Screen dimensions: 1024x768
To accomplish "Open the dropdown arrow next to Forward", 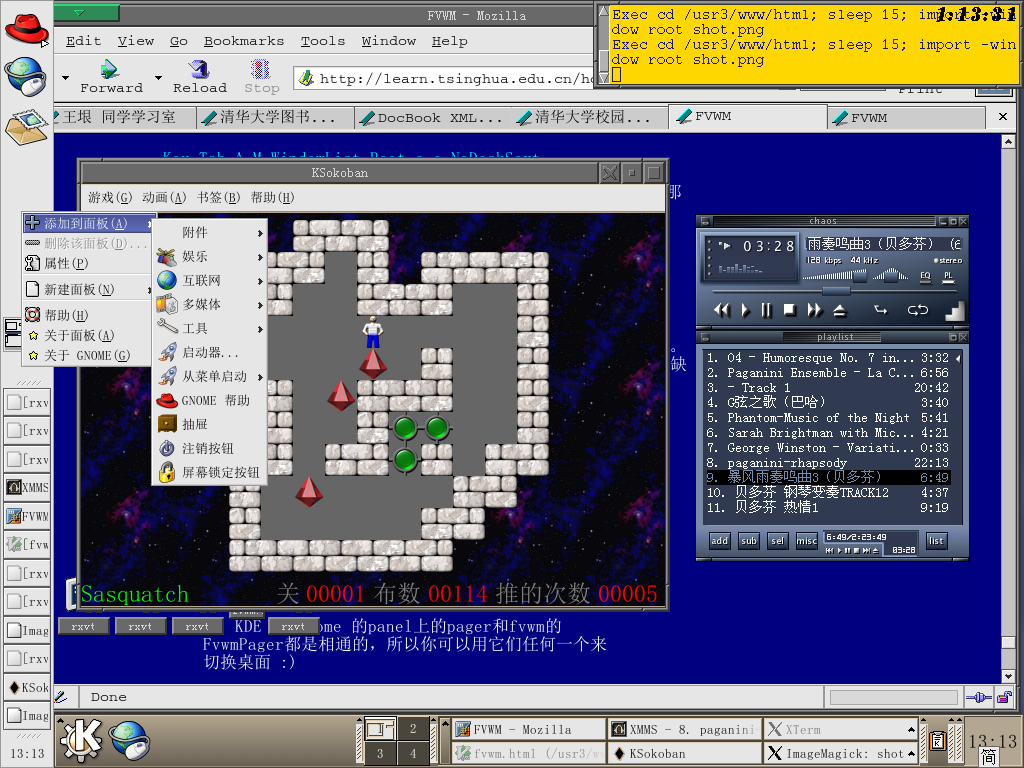I will pos(158,78).
